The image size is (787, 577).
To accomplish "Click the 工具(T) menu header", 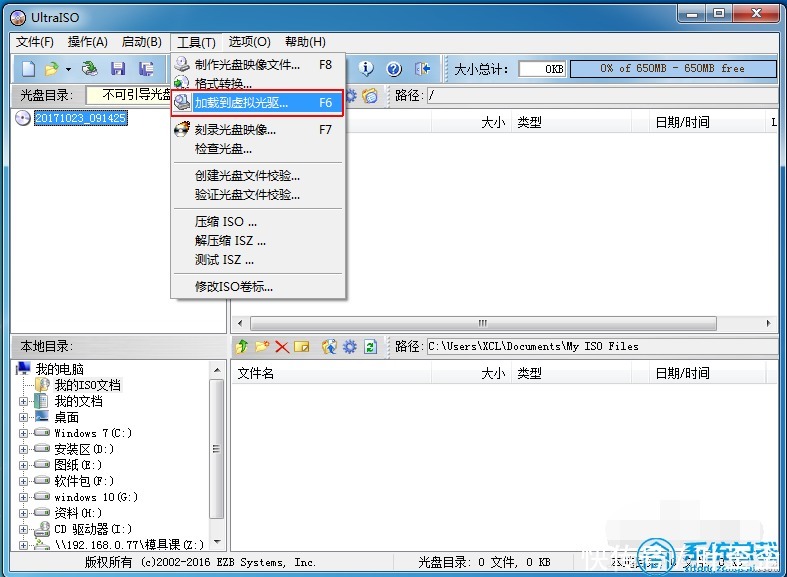I will click(x=196, y=42).
